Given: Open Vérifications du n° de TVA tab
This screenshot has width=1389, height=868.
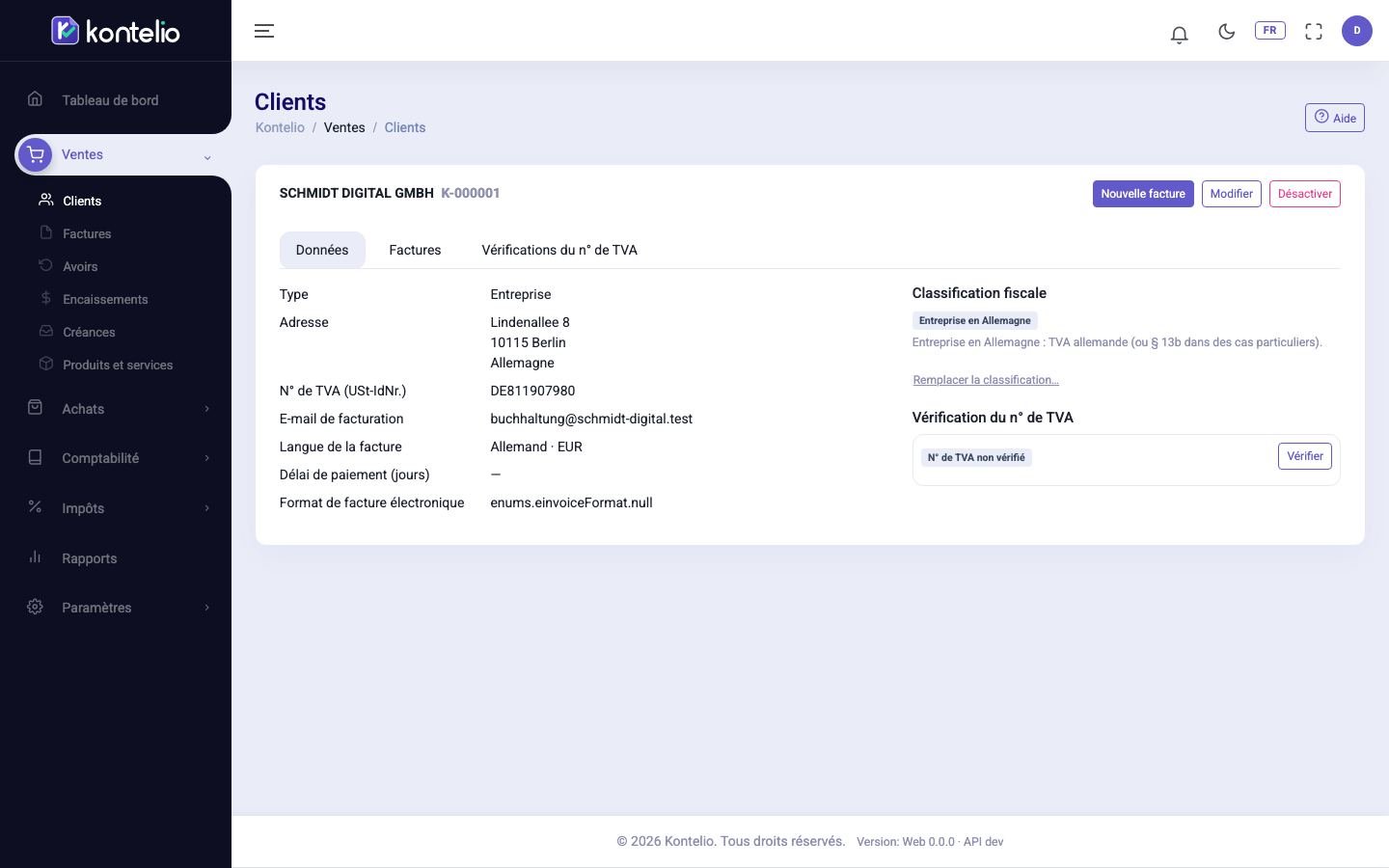Looking at the screenshot, I should [559, 250].
